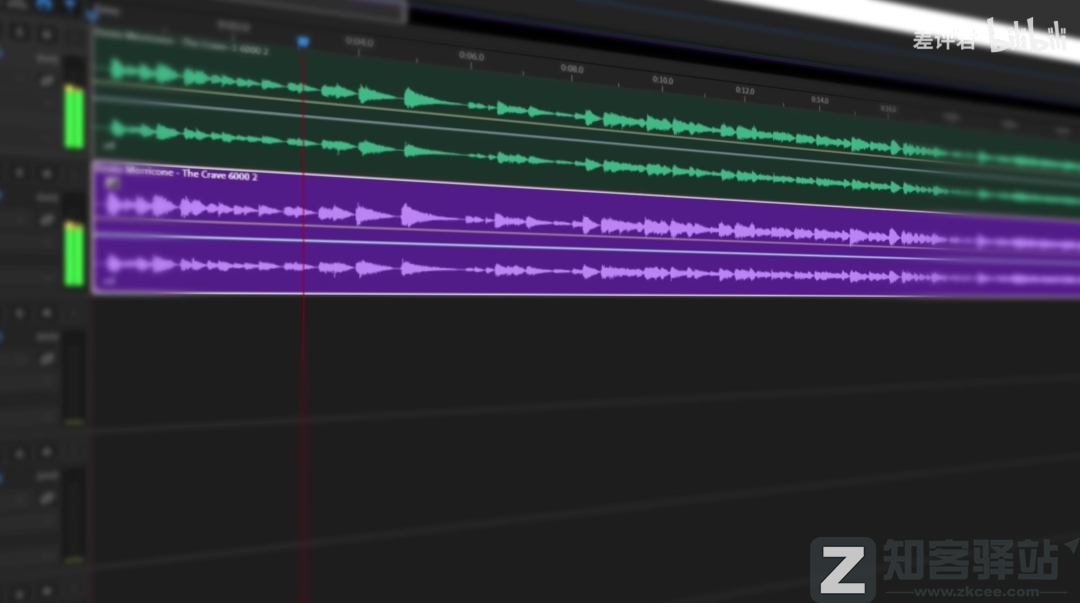Click the 0:10.0 mark on the time ruler
This screenshot has width=1080, height=603.
click(x=662, y=80)
